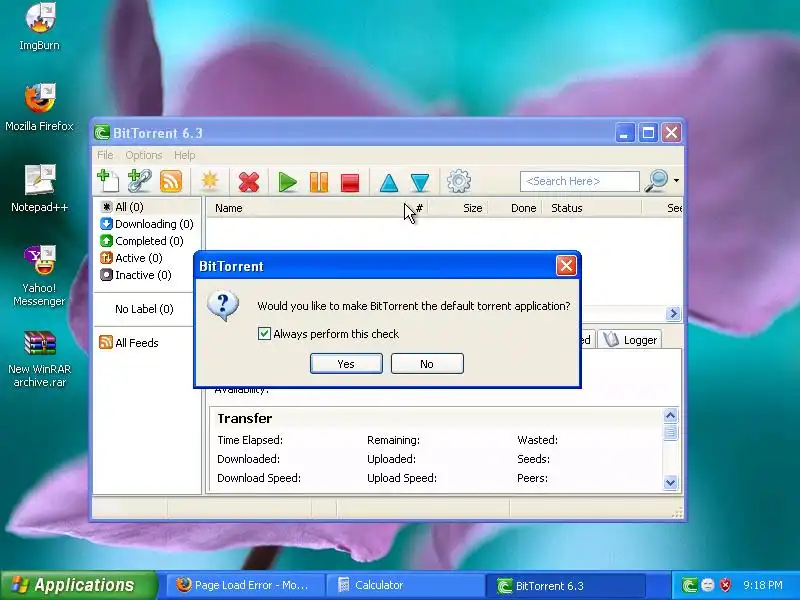Click the Status column header

(566, 208)
